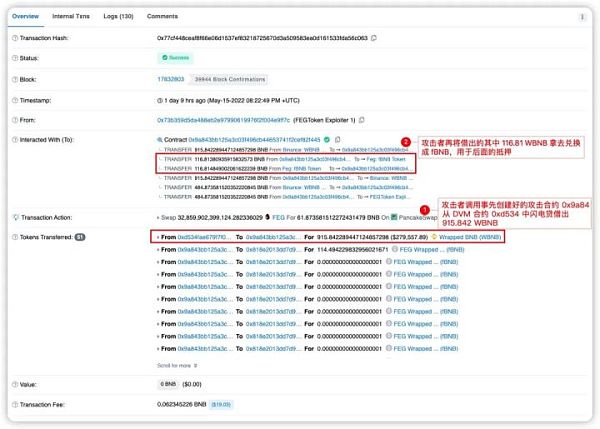Click 'Scroll for more' under token transfers
This screenshot has width=600, height=429.
point(178,365)
